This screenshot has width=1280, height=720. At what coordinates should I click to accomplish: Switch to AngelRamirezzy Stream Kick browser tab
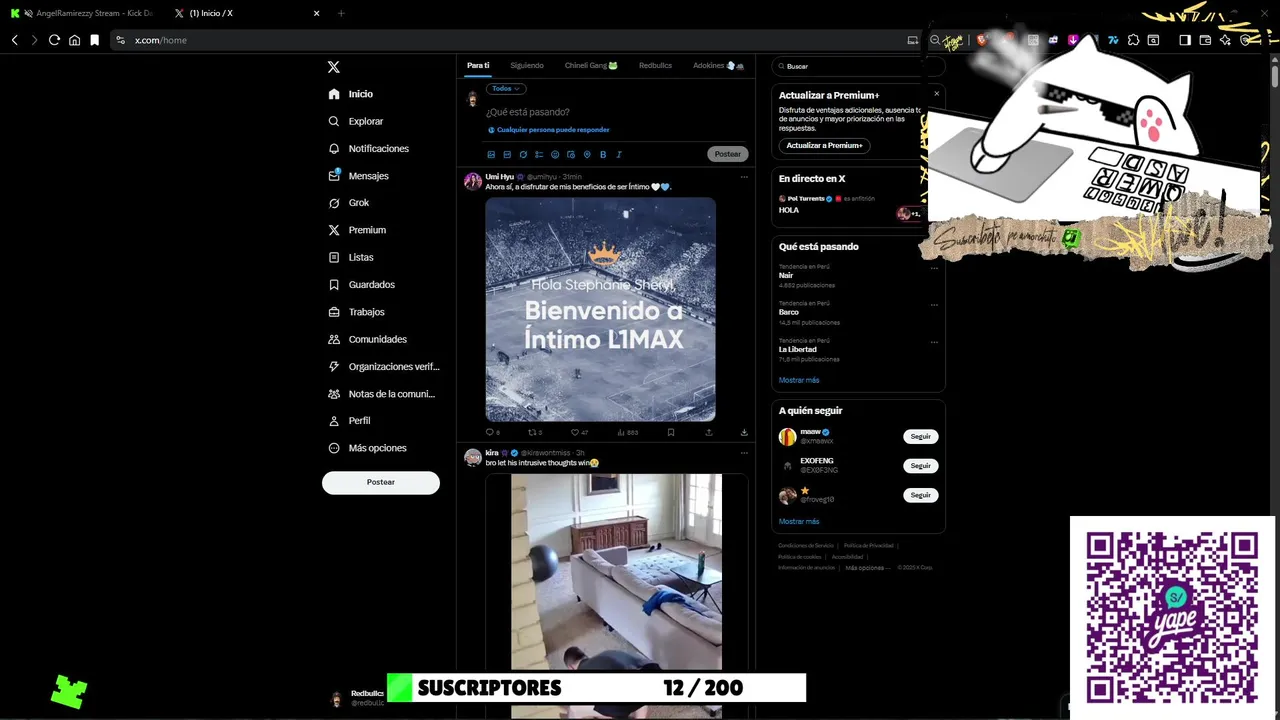coord(82,13)
